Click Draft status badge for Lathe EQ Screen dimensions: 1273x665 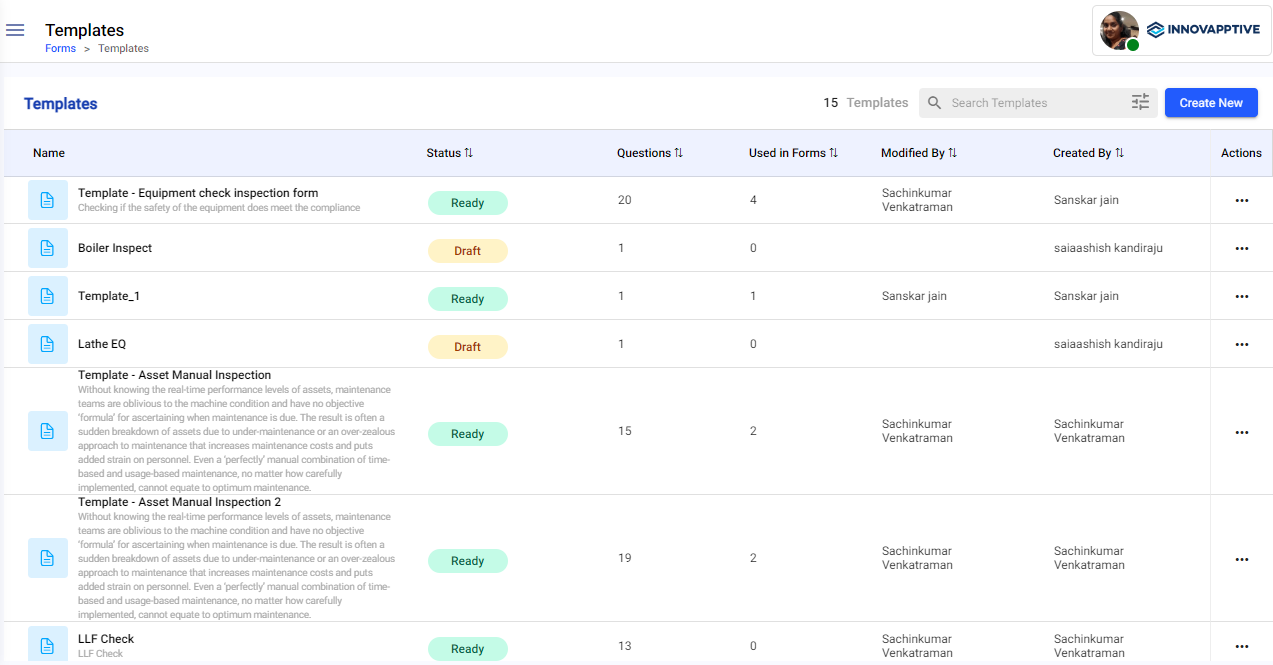pos(467,347)
